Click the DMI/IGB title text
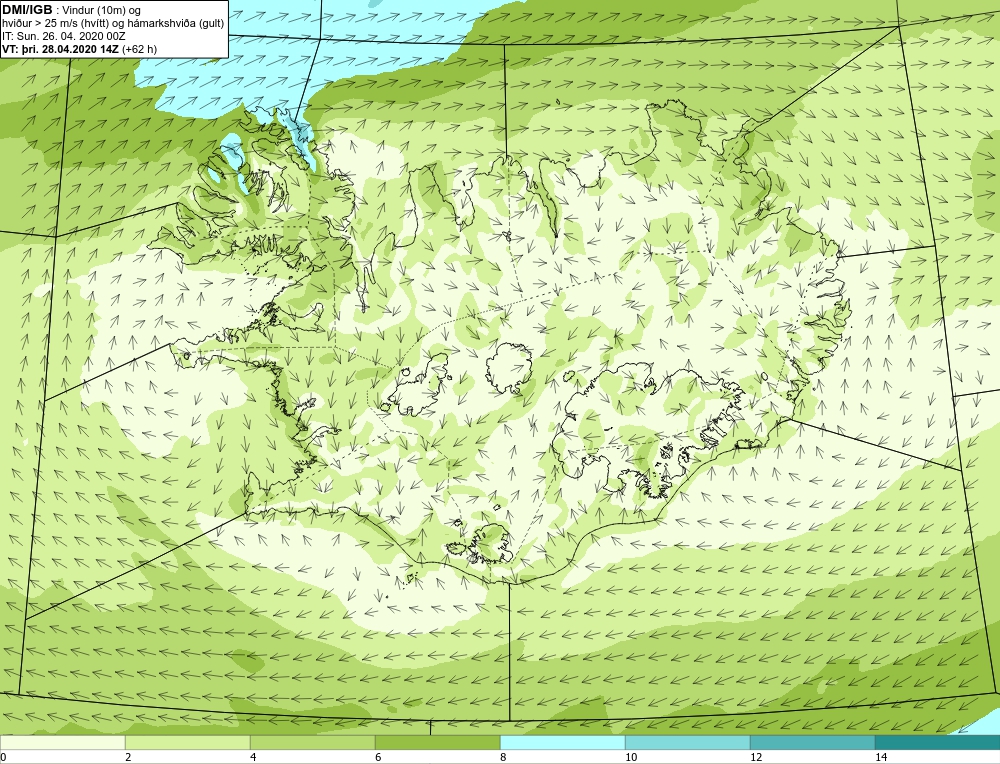 [x=27, y=10]
